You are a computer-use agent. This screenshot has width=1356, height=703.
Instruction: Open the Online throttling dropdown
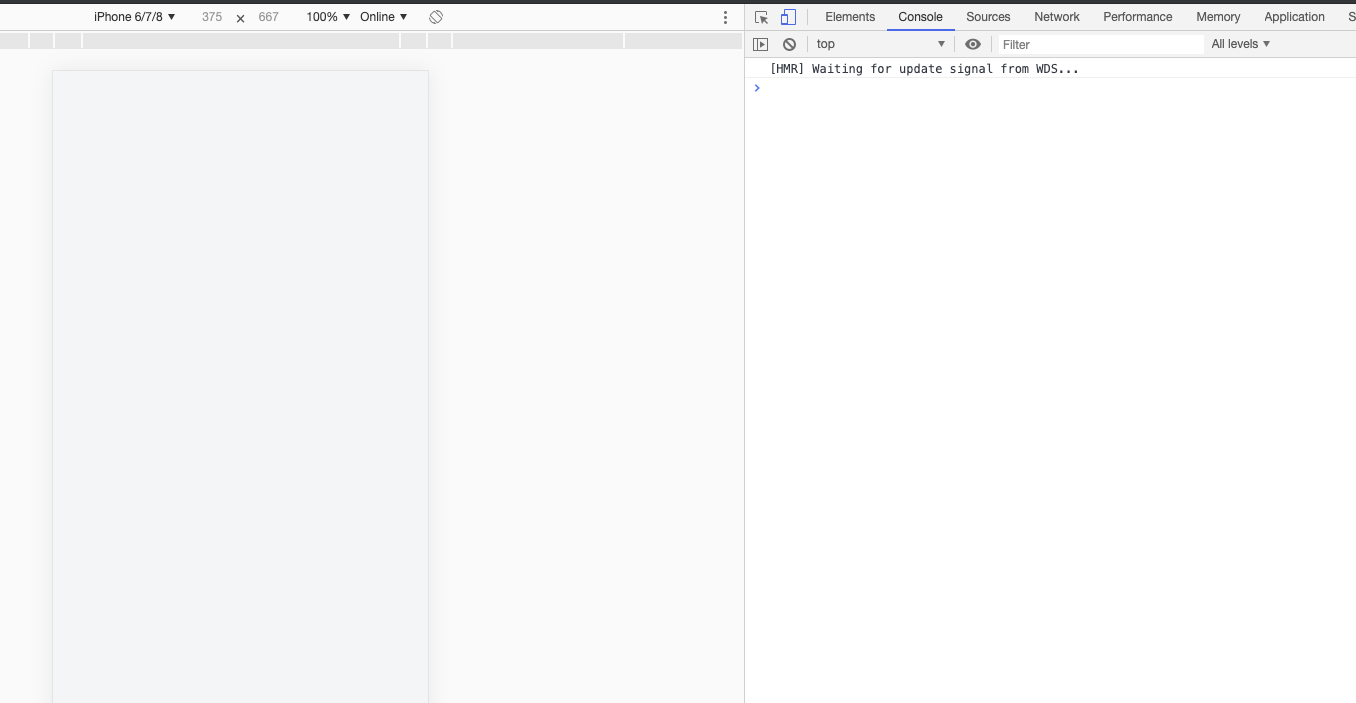click(384, 17)
